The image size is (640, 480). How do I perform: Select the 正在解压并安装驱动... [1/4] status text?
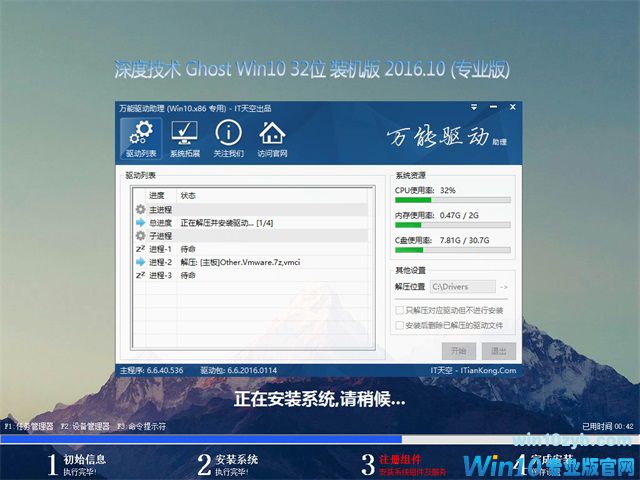tap(227, 223)
